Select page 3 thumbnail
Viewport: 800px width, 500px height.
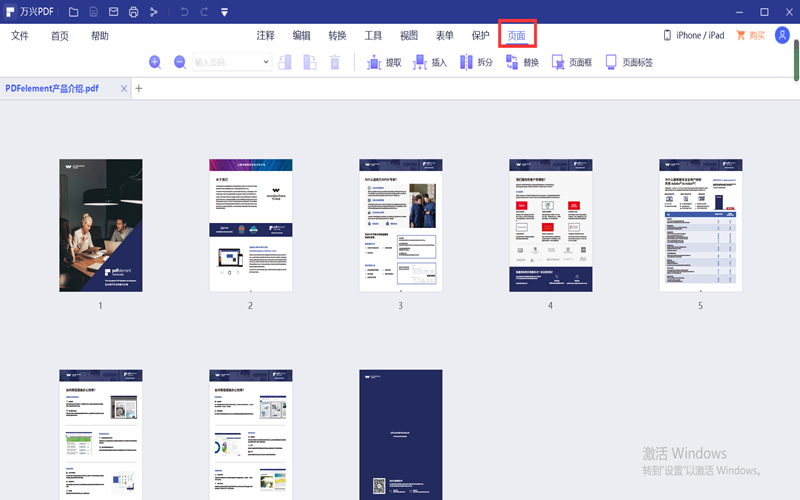pyautogui.click(x=400, y=225)
